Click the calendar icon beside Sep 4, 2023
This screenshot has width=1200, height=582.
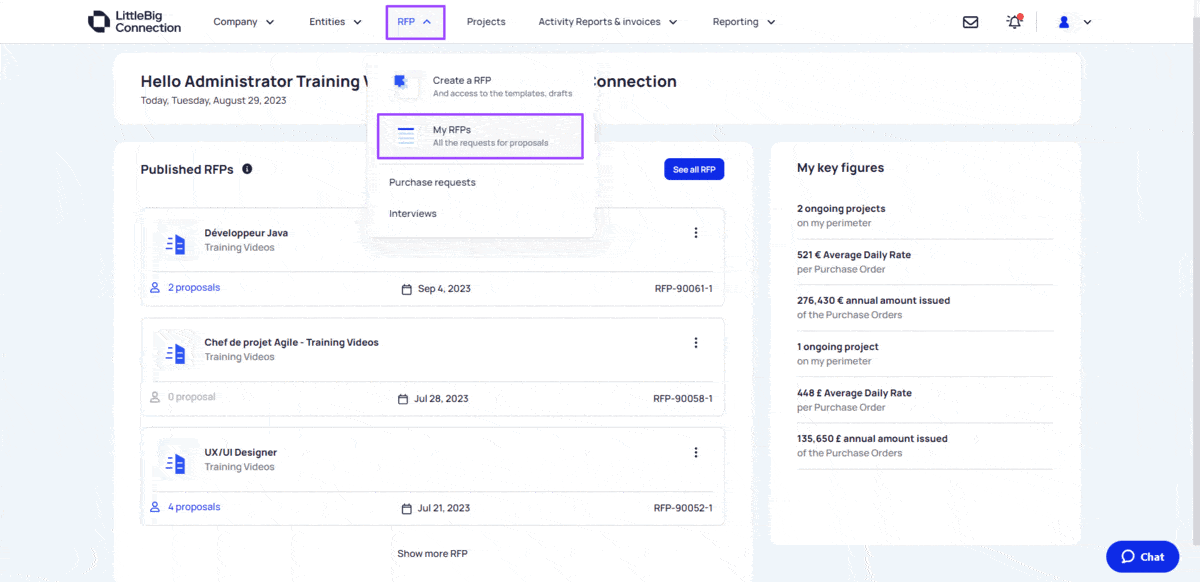406,289
